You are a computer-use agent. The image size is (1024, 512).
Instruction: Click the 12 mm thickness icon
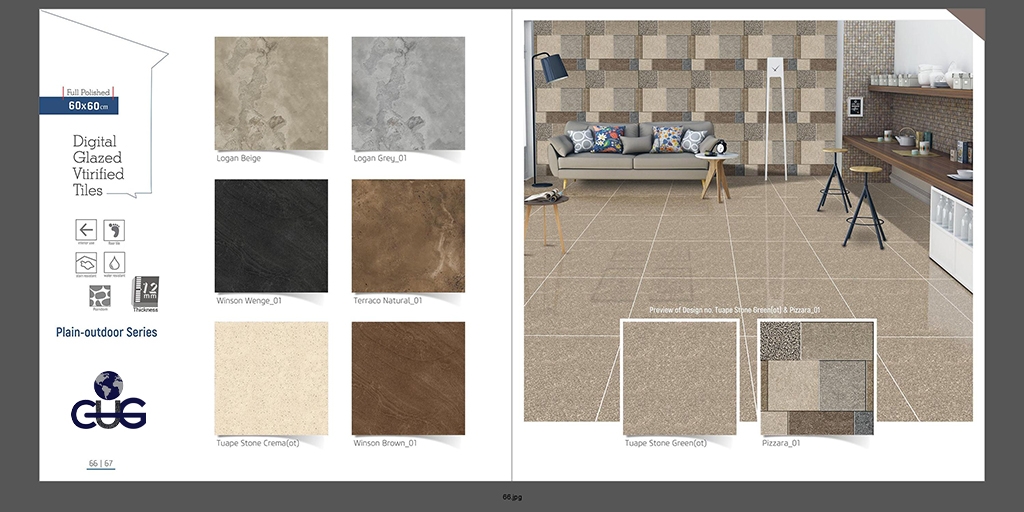click(145, 294)
